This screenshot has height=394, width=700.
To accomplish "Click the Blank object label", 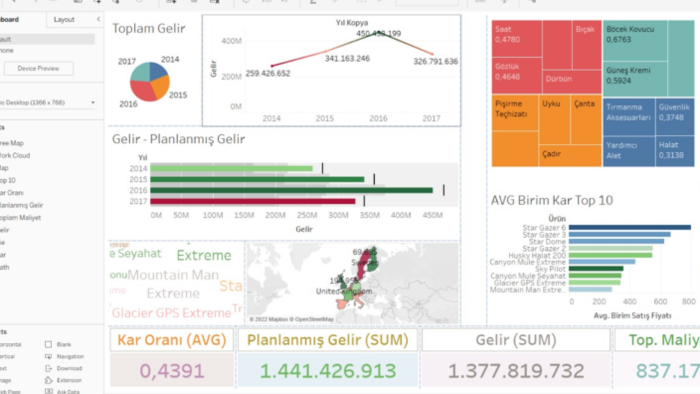I will pyautogui.click(x=64, y=344).
